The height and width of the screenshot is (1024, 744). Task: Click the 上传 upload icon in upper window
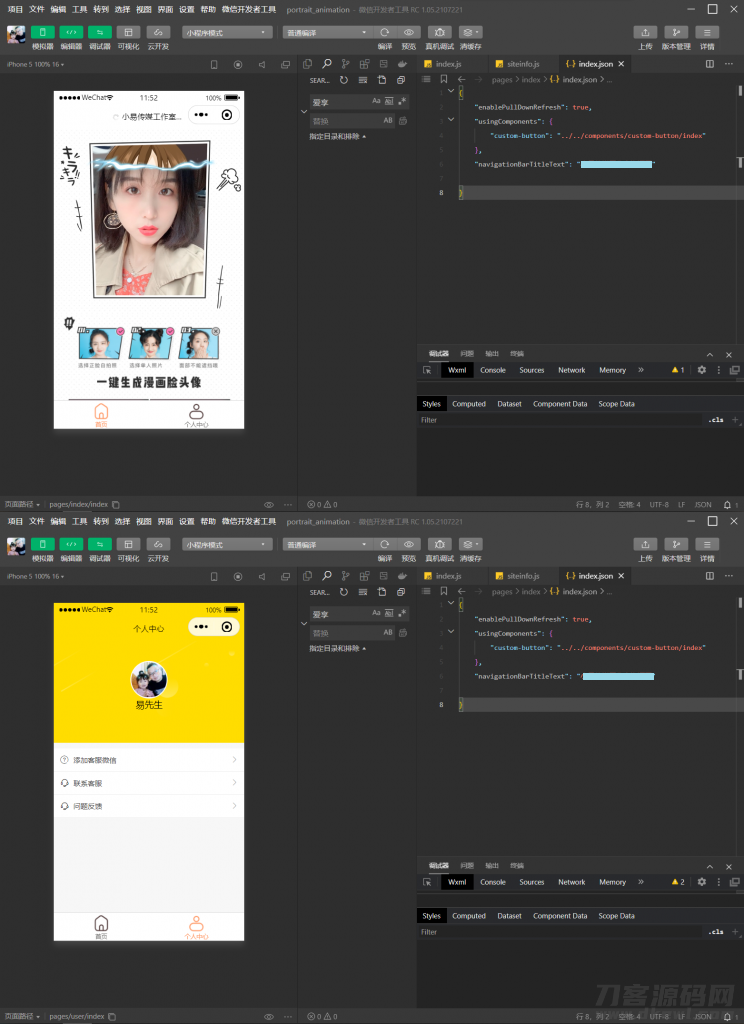tap(646, 32)
